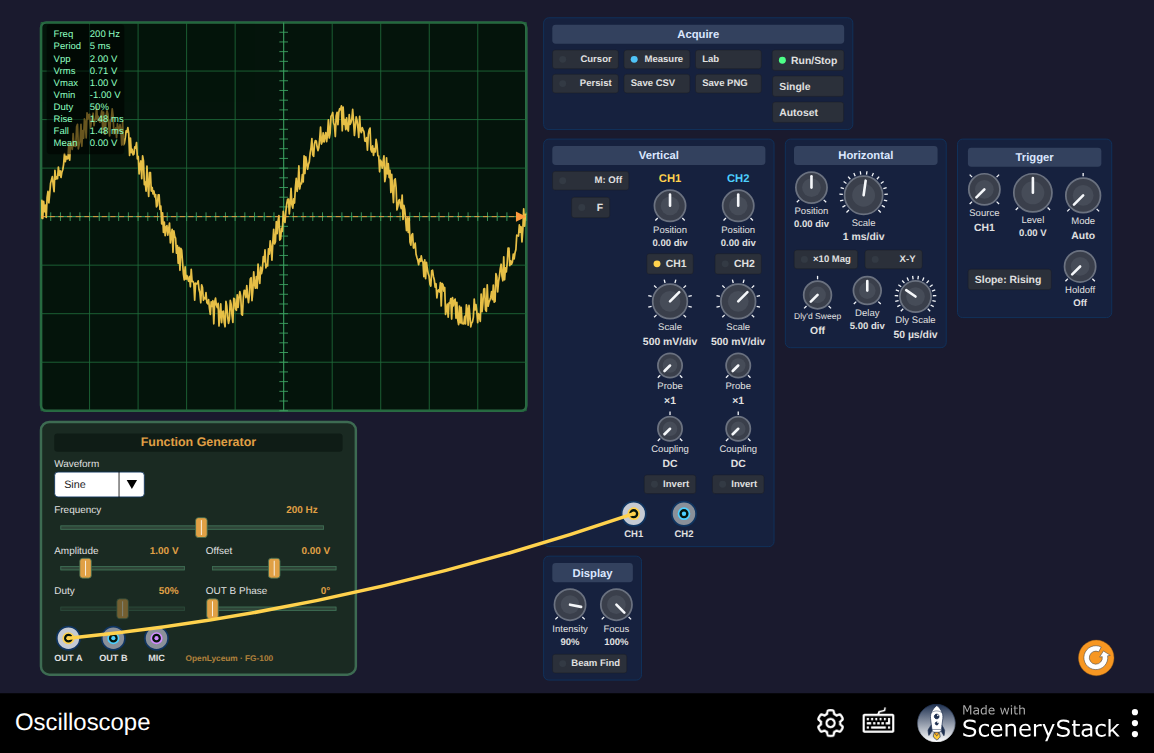Viewport: 1154px width, 753px height.
Task: Enable ×10 Mag
Action: click(825, 259)
